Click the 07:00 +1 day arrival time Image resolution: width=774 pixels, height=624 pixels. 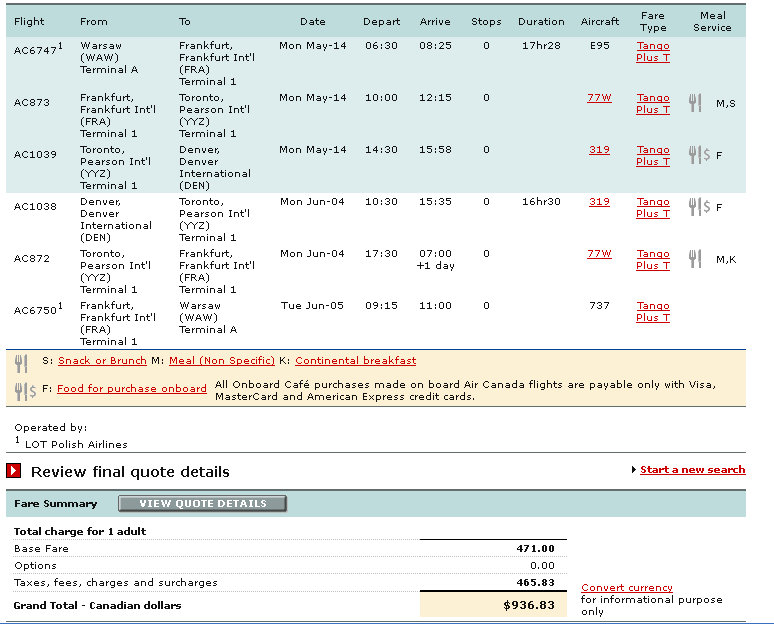click(x=435, y=259)
